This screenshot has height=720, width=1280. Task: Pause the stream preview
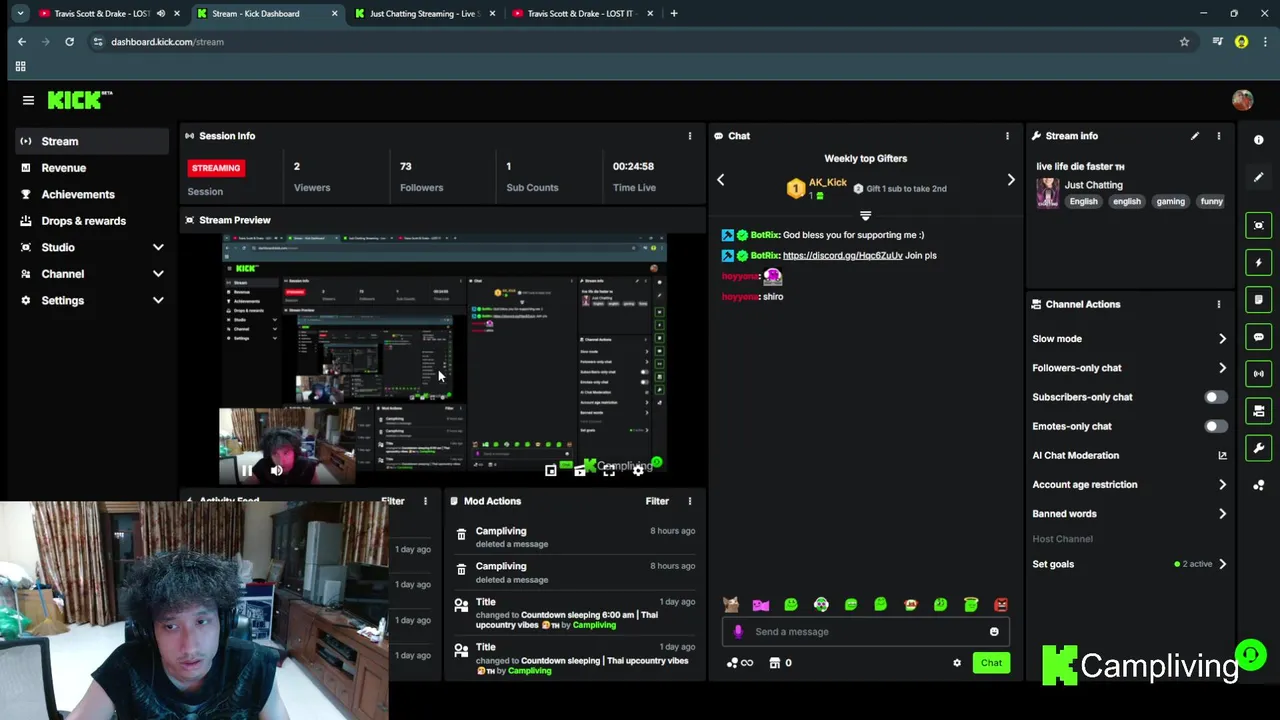(246, 470)
